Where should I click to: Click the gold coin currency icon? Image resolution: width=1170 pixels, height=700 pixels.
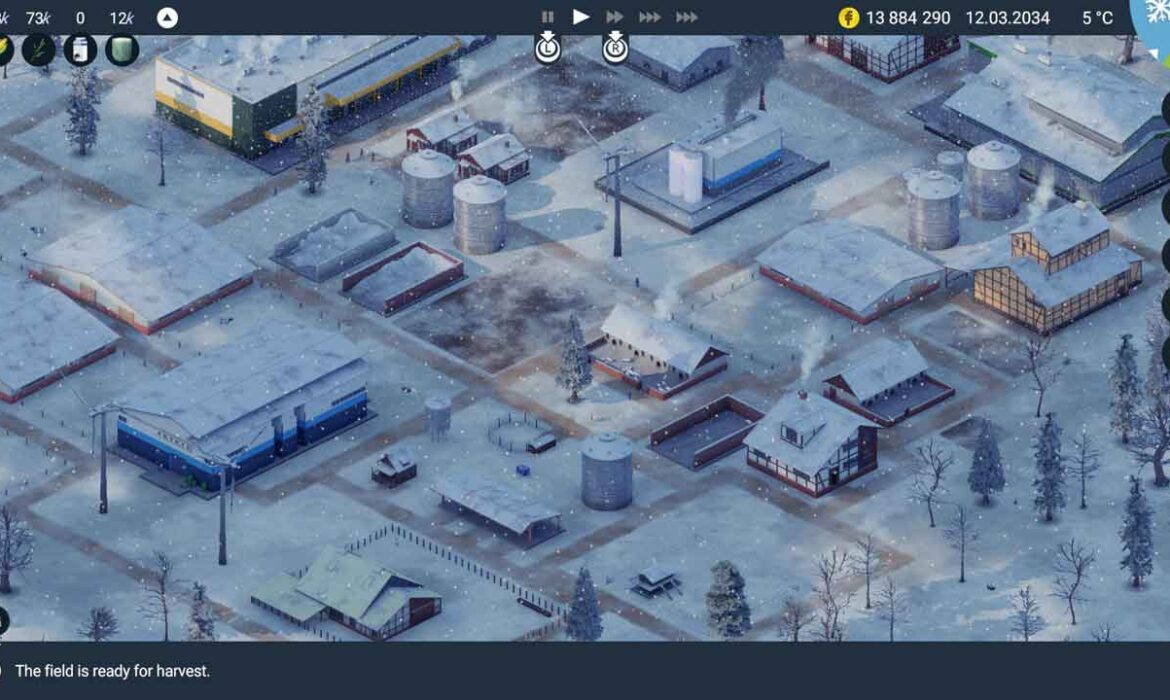849,18
